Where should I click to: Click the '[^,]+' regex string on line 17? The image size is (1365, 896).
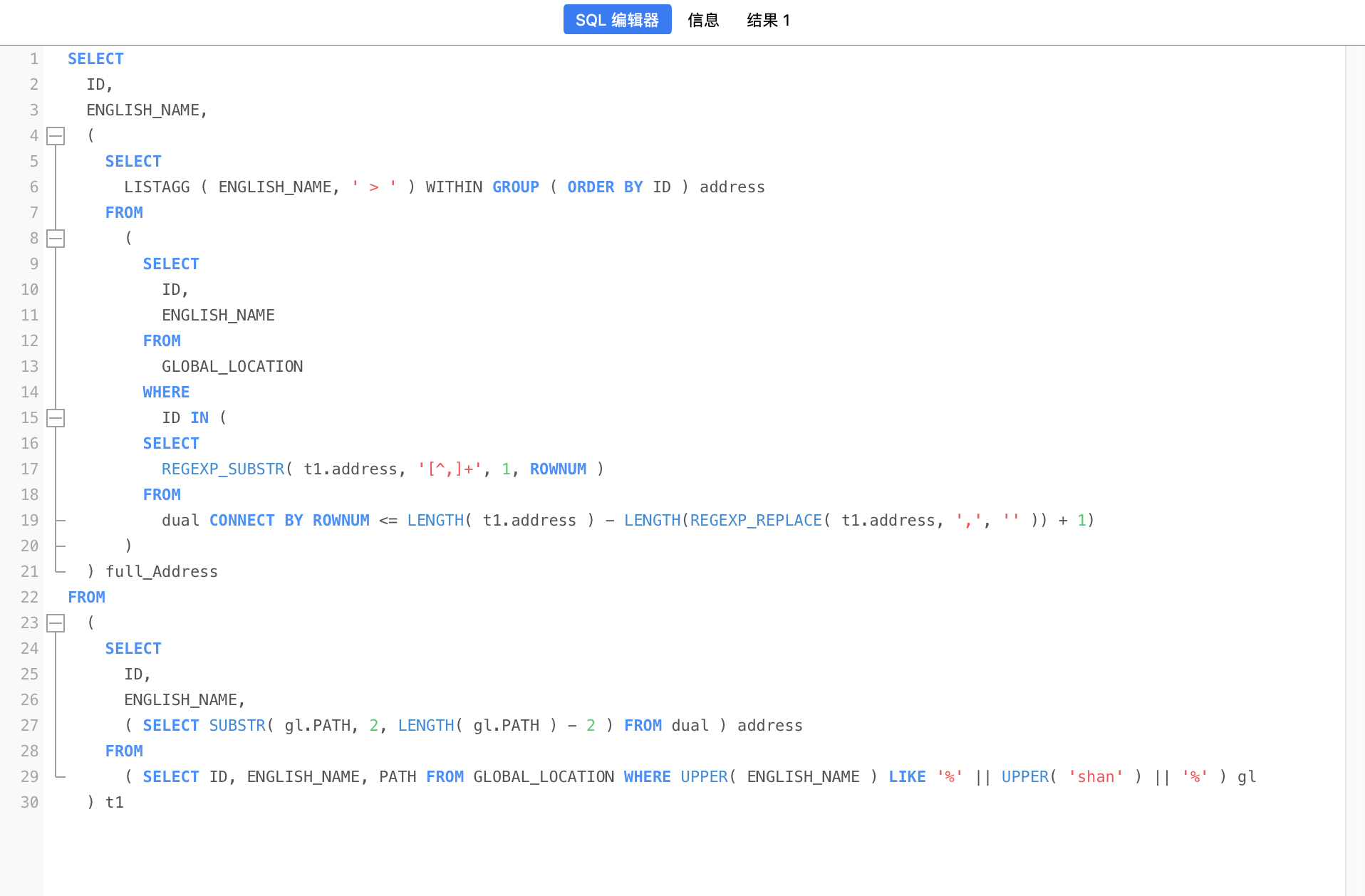tap(450, 469)
